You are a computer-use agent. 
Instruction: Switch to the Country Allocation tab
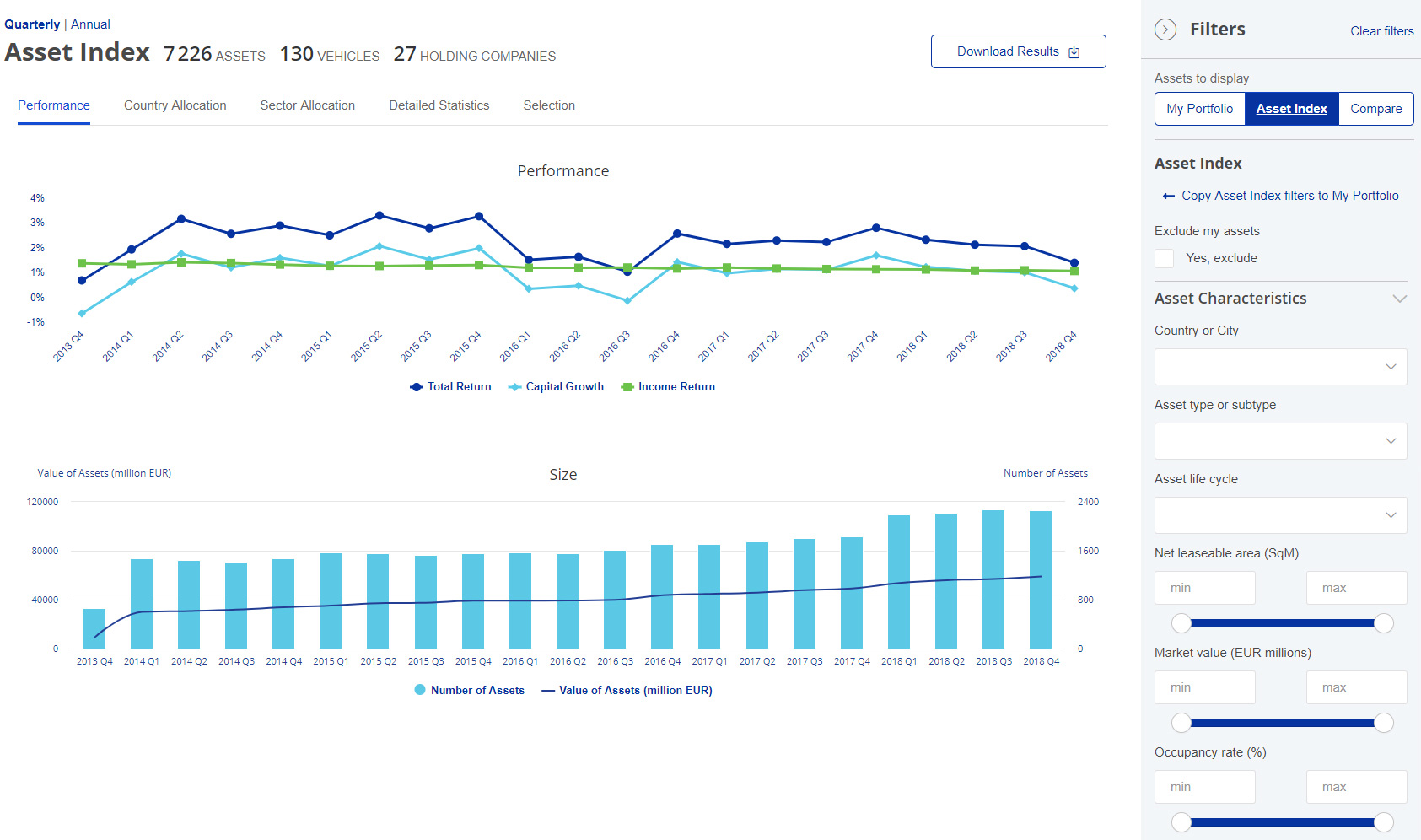(175, 105)
